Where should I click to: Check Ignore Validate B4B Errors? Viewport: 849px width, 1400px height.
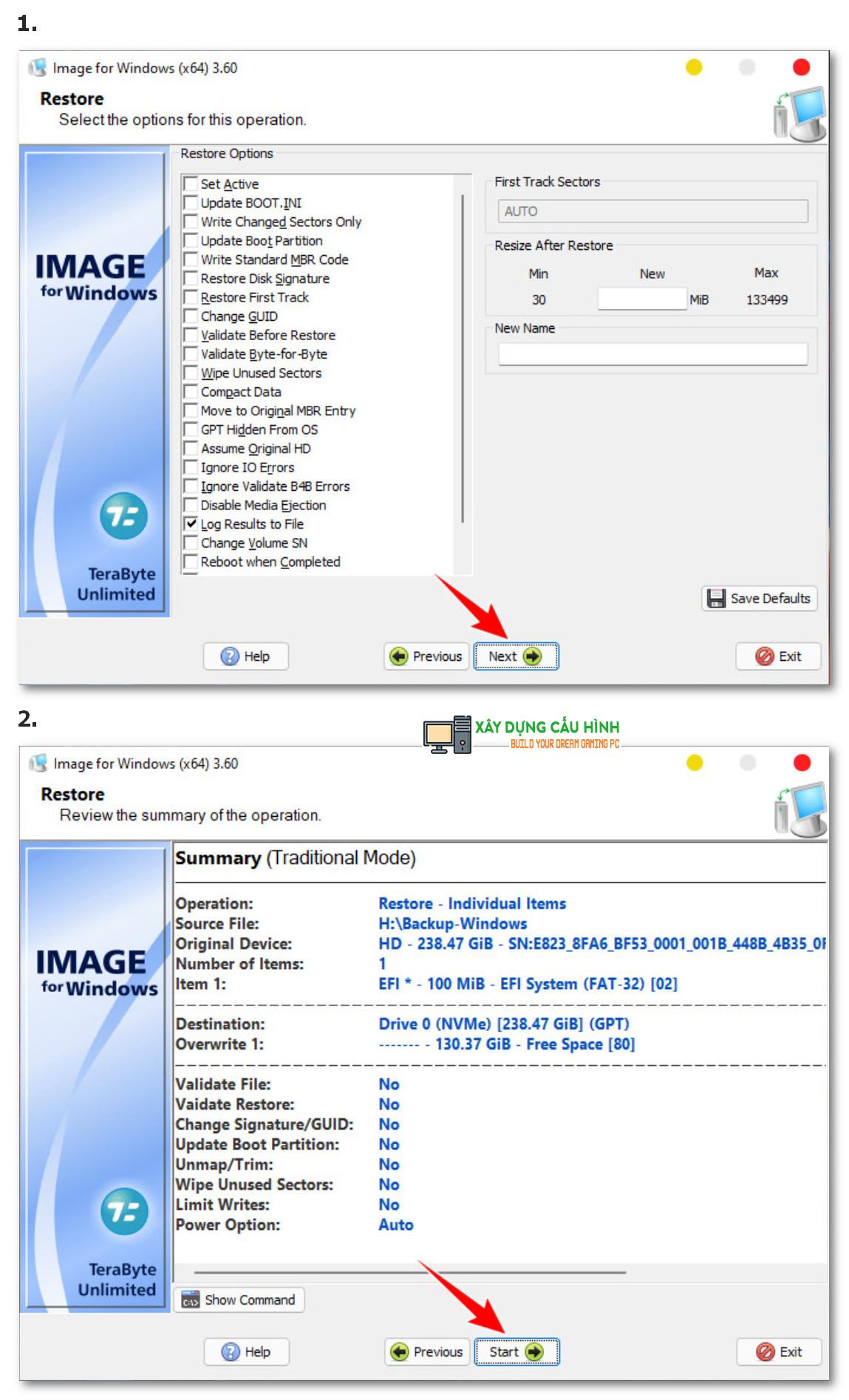pos(191,486)
